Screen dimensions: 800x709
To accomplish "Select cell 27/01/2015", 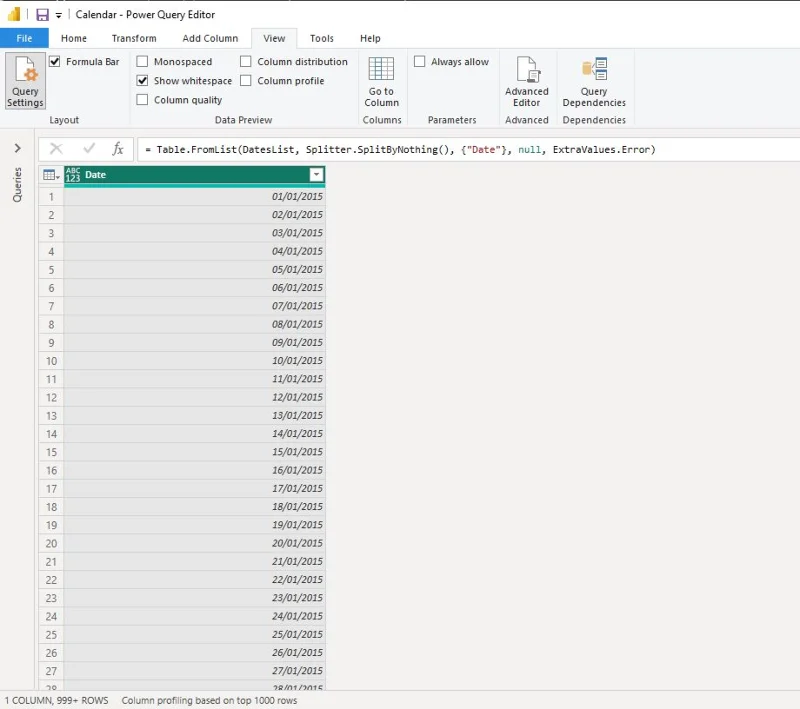I will click(x=194, y=671).
